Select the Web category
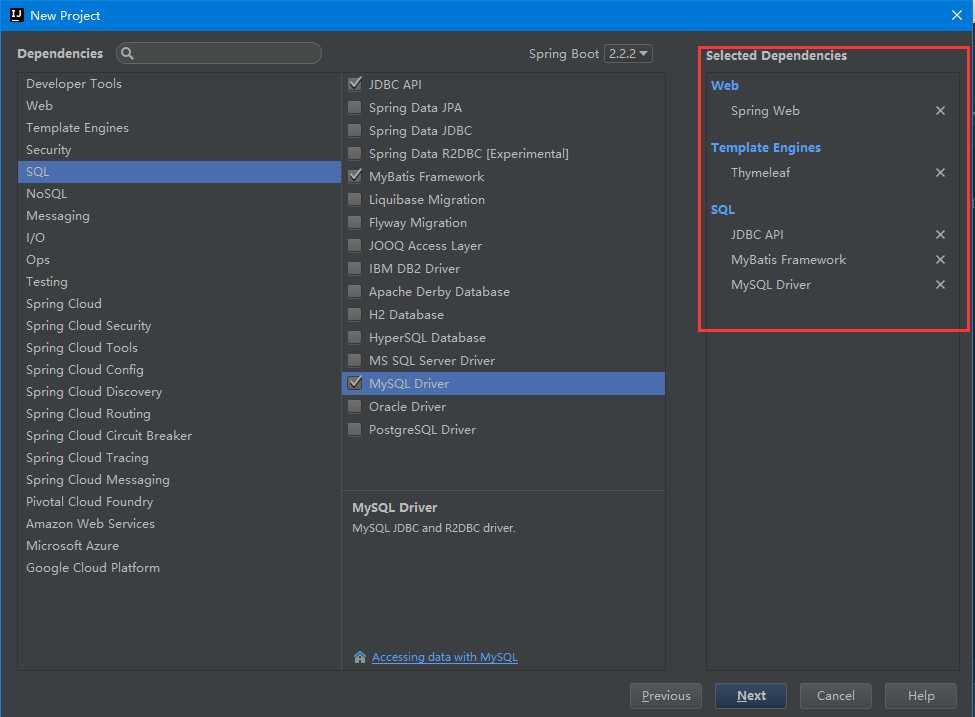Image resolution: width=975 pixels, height=717 pixels. click(179, 106)
